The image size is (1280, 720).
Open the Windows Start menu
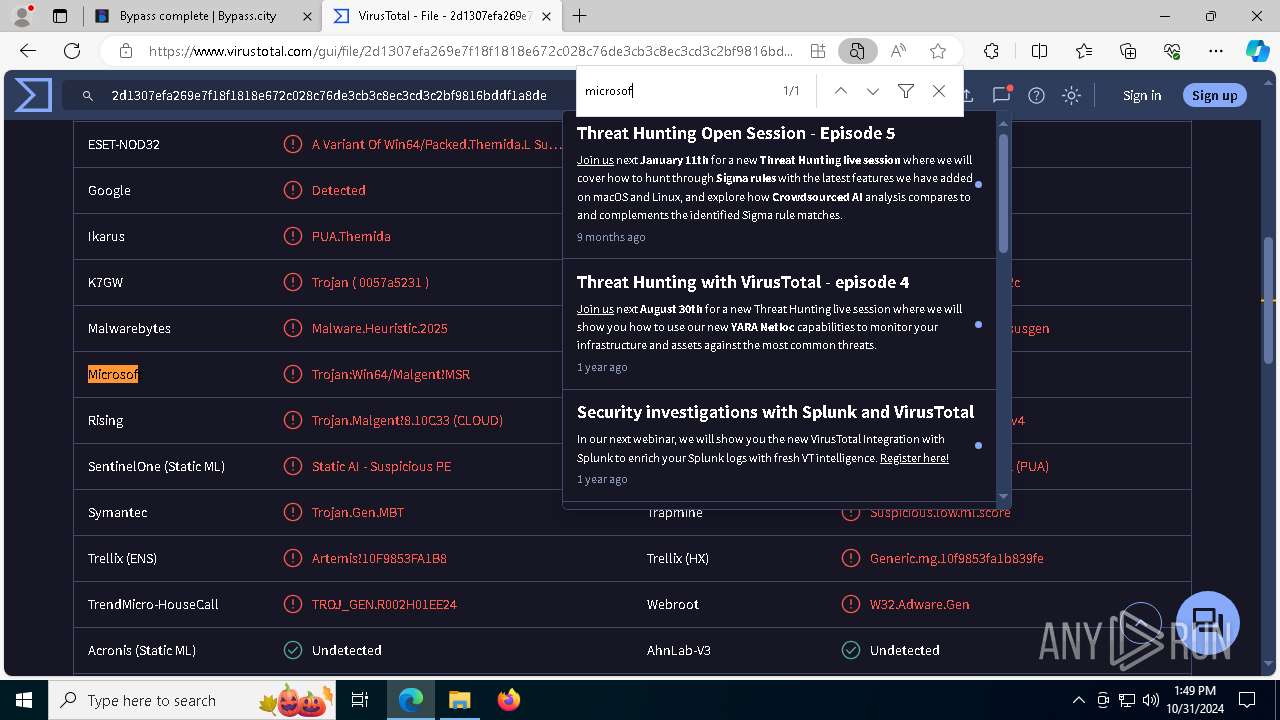tap(24, 700)
